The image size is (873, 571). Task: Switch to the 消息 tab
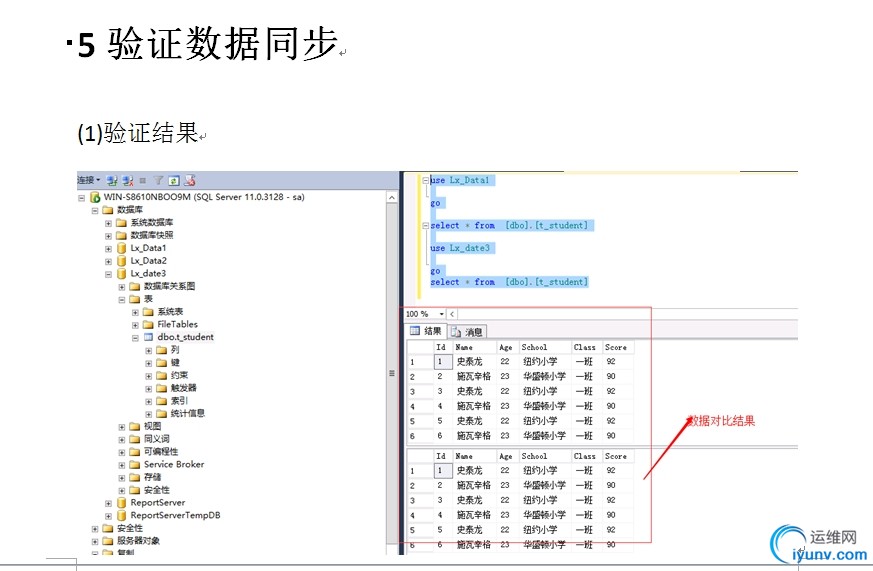click(467, 332)
